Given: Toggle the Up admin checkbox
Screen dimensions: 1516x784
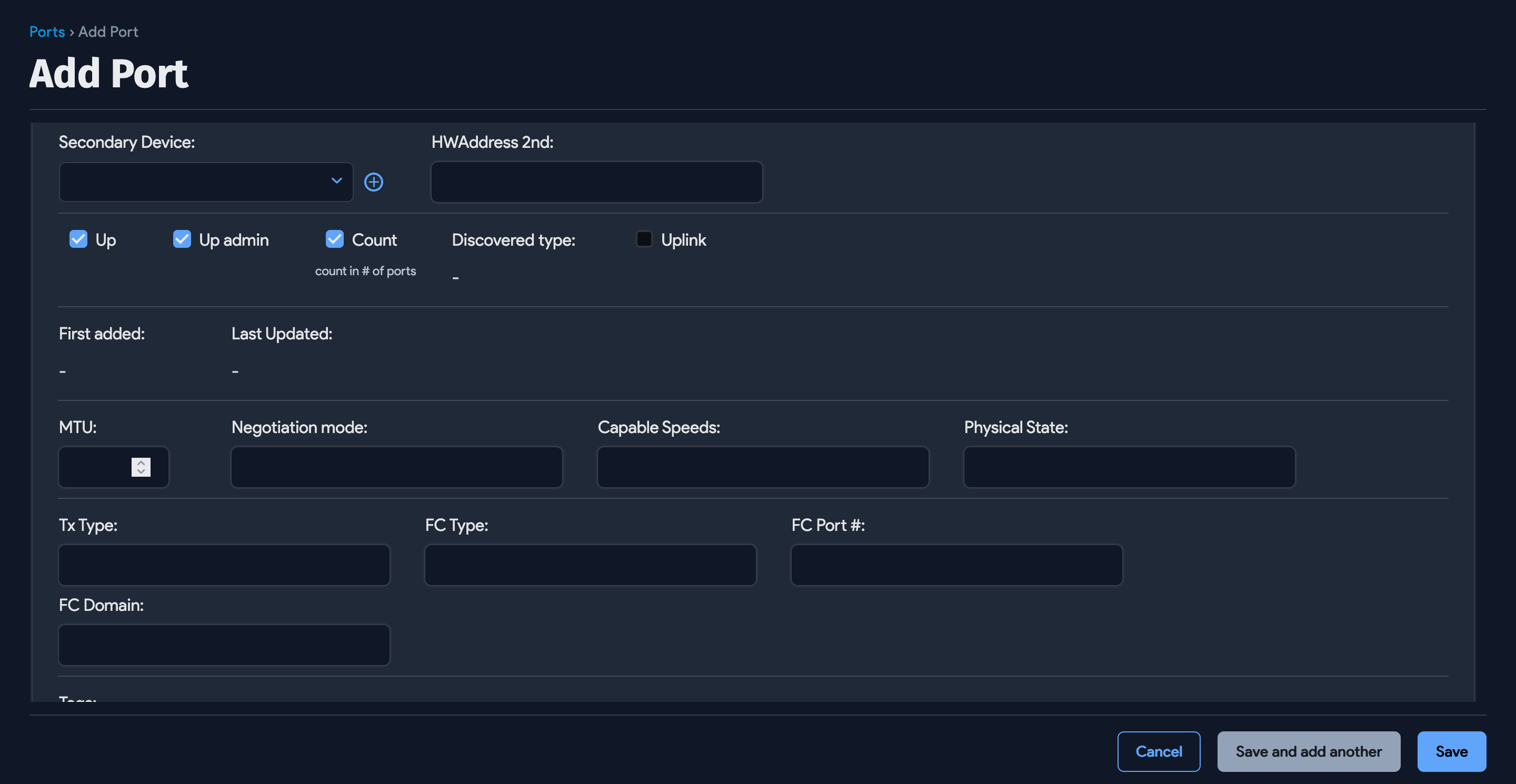Looking at the screenshot, I should click(x=182, y=239).
